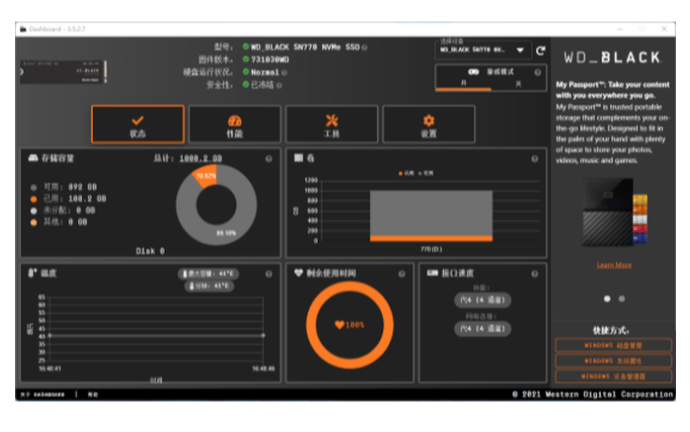Click the interface icon beside 接口速度
This screenshot has height=432, width=690.
point(433,273)
